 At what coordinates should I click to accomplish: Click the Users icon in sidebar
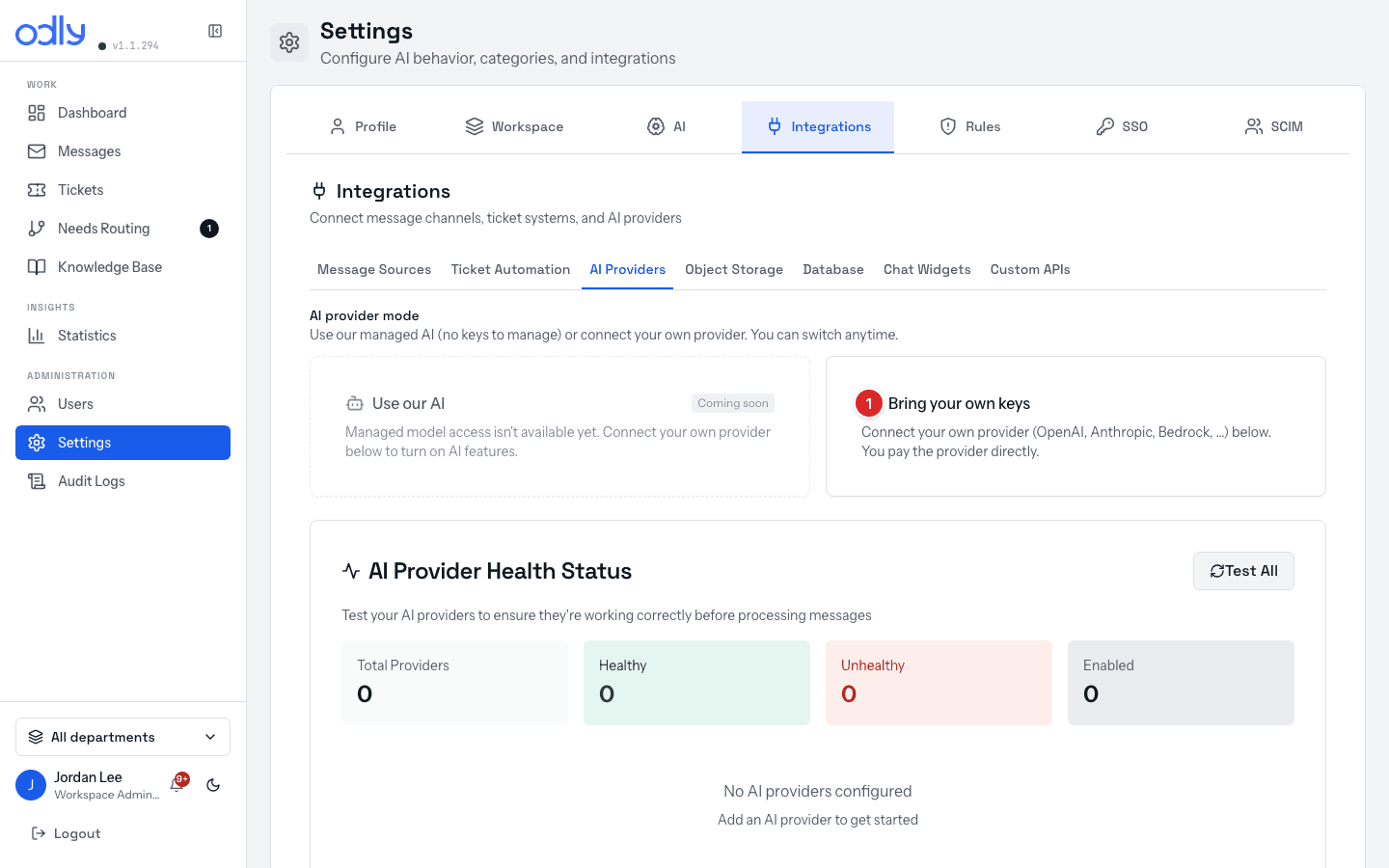[x=37, y=404]
